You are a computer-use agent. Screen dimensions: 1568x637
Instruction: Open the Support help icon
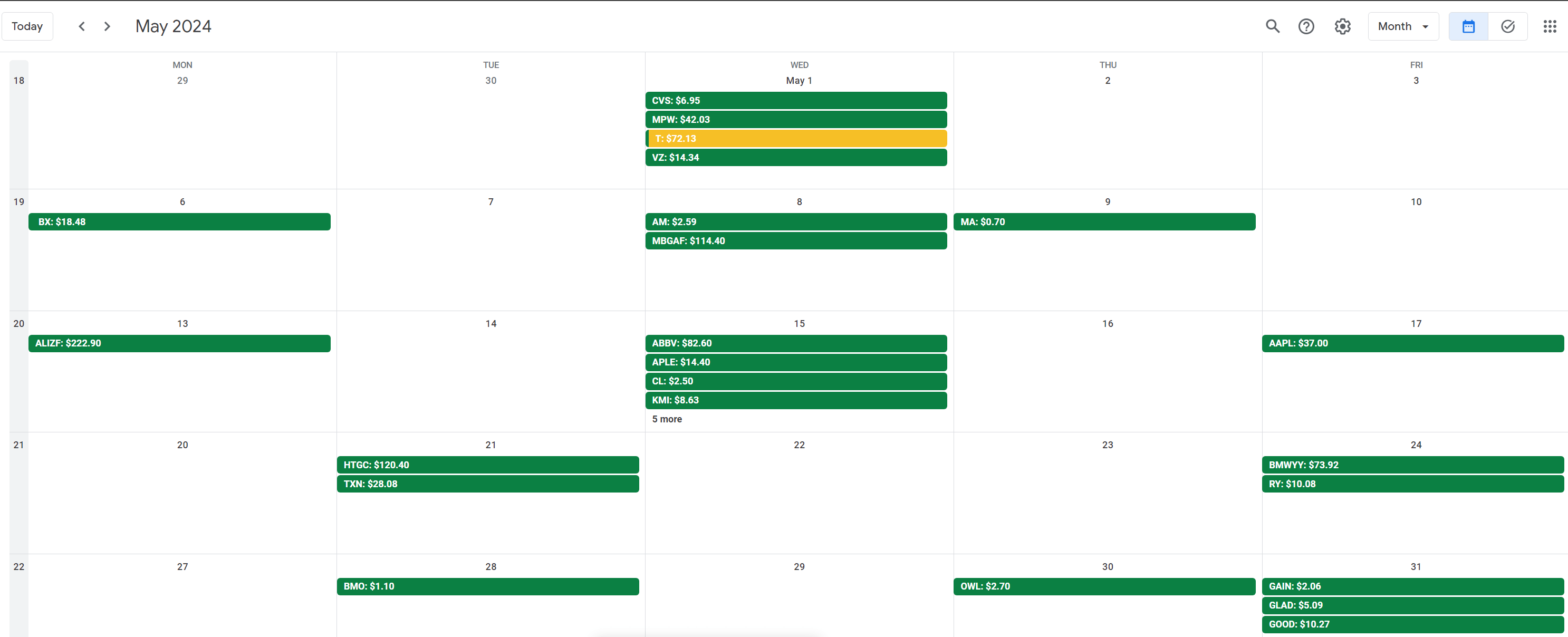pos(1306,26)
